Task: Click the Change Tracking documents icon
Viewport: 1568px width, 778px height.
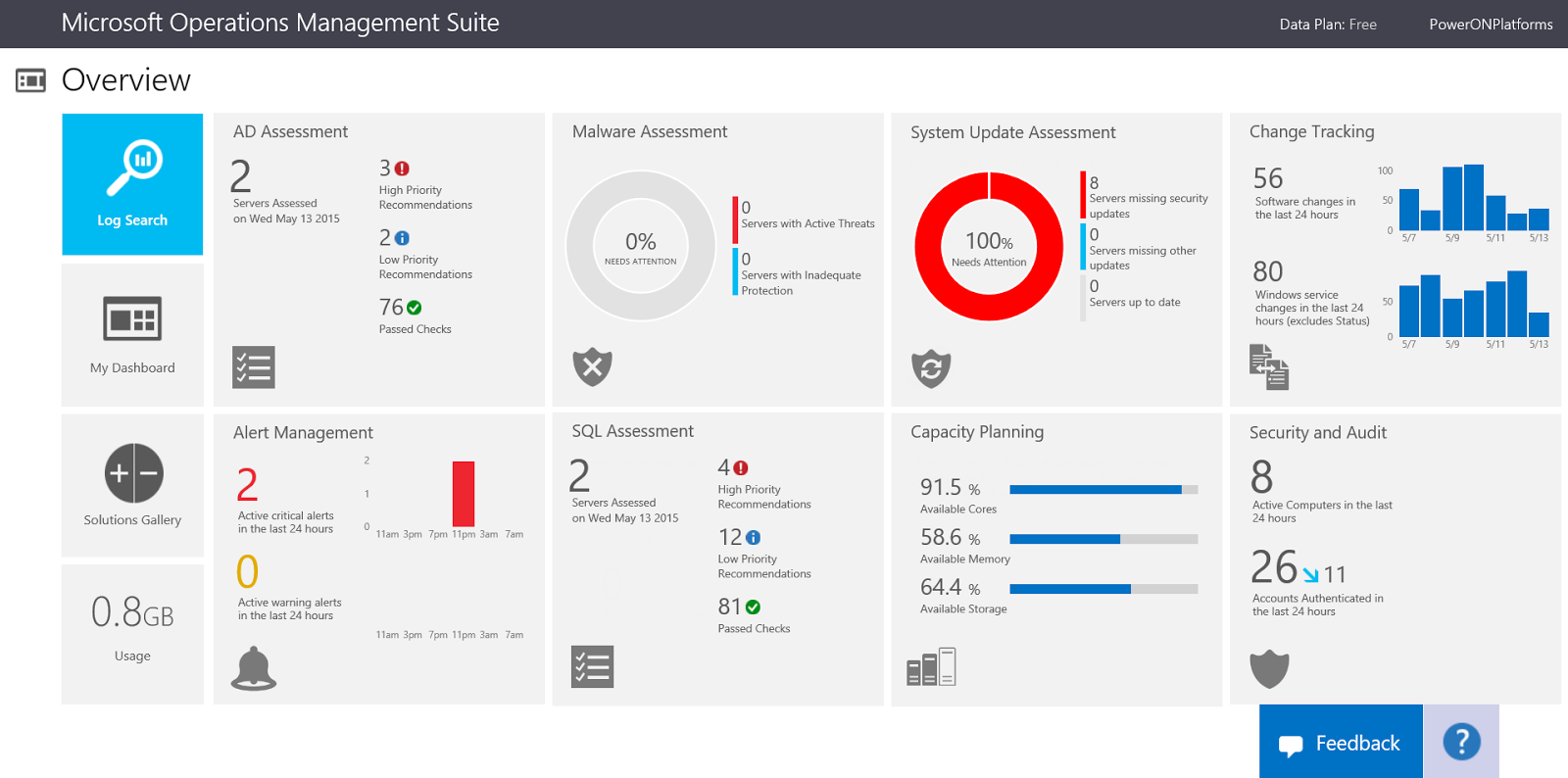Action: (x=1269, y=367)
